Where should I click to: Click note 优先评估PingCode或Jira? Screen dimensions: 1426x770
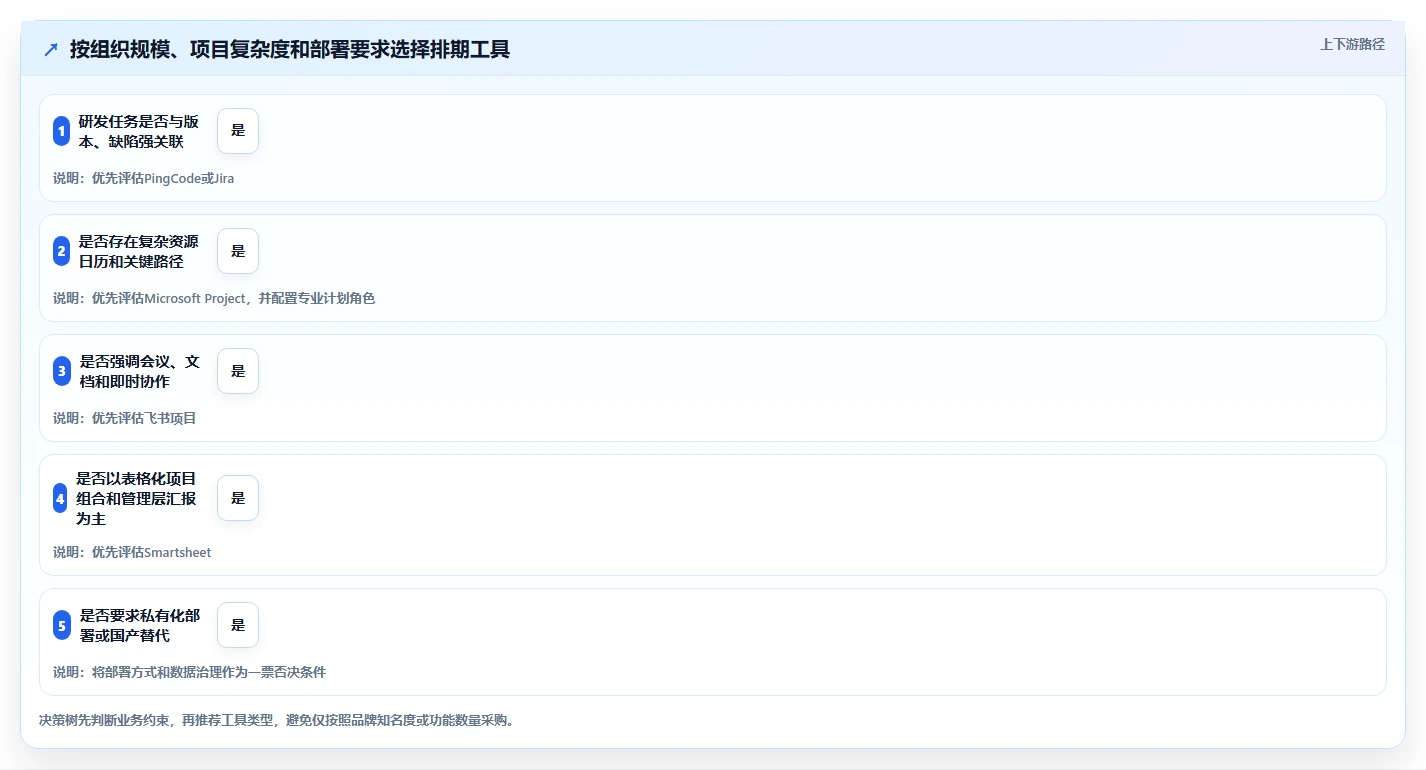[x=163, y=178]
